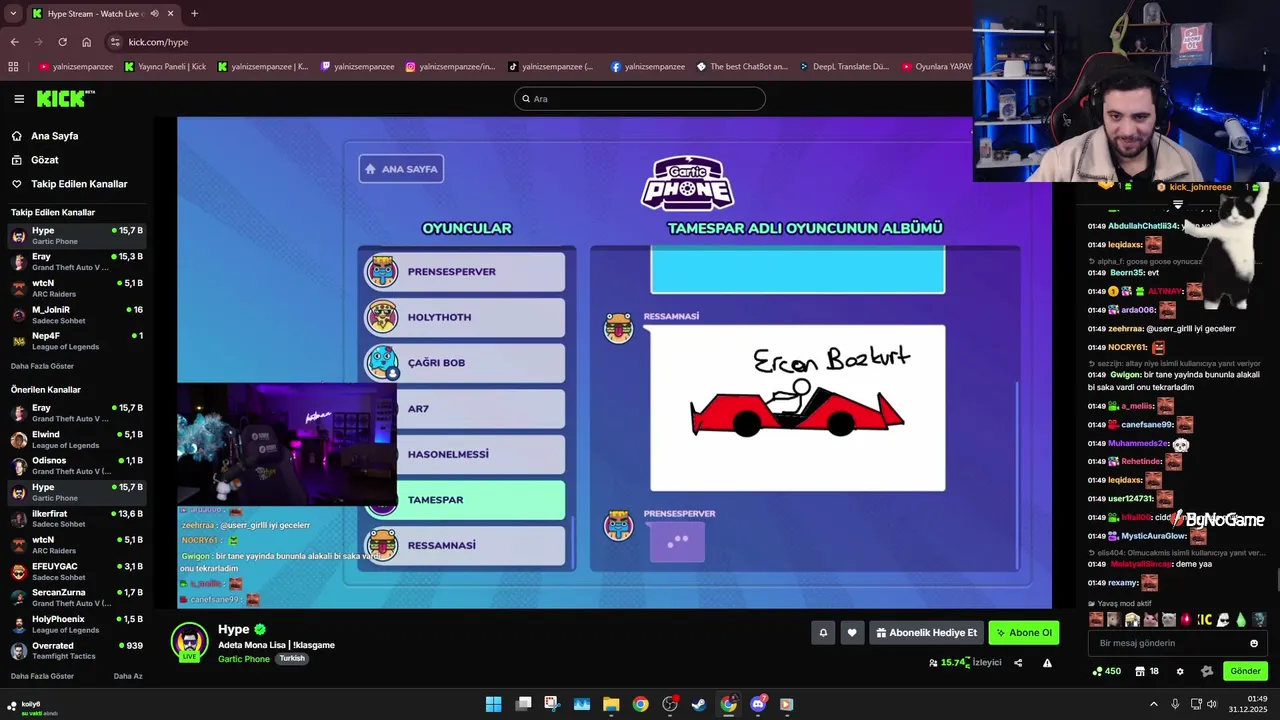Viewport: 1280px width, 720px height.
Task: Click the badge icon next to Gönder
Action: 1207,671
